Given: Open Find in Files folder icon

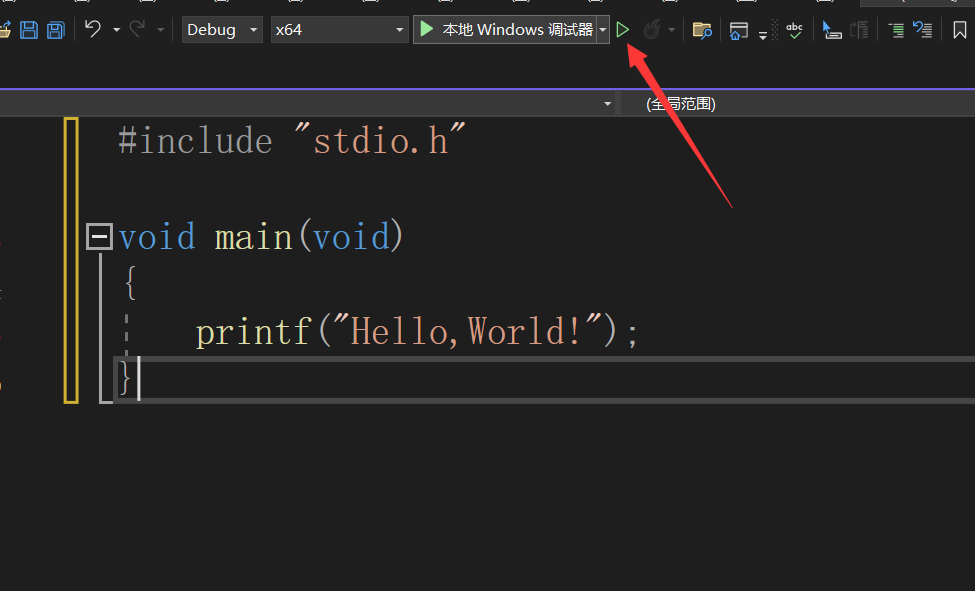Looking at the screenshot, I should [702, 30].
